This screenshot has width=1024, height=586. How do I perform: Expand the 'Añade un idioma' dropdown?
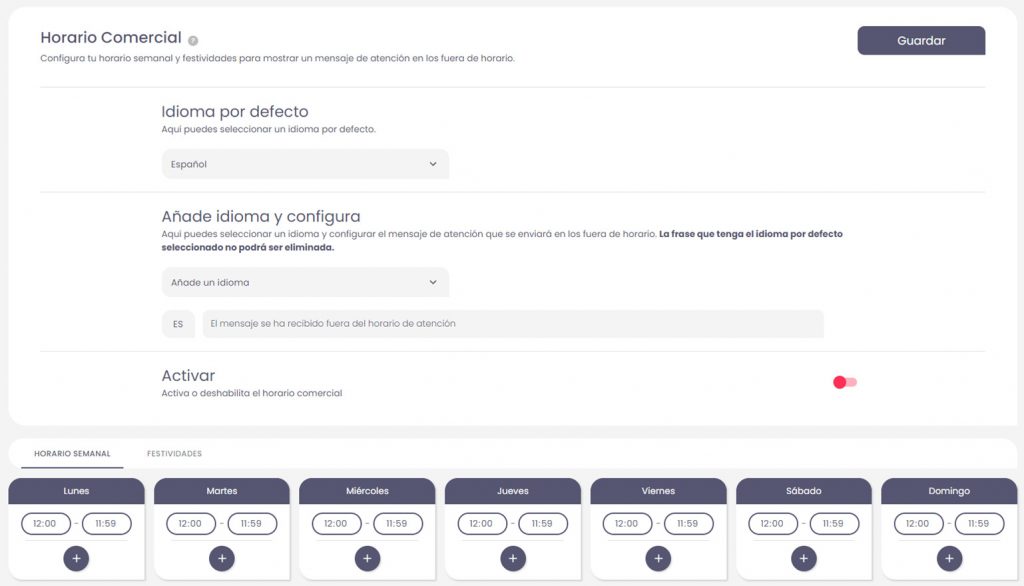[x=305, y=283]
